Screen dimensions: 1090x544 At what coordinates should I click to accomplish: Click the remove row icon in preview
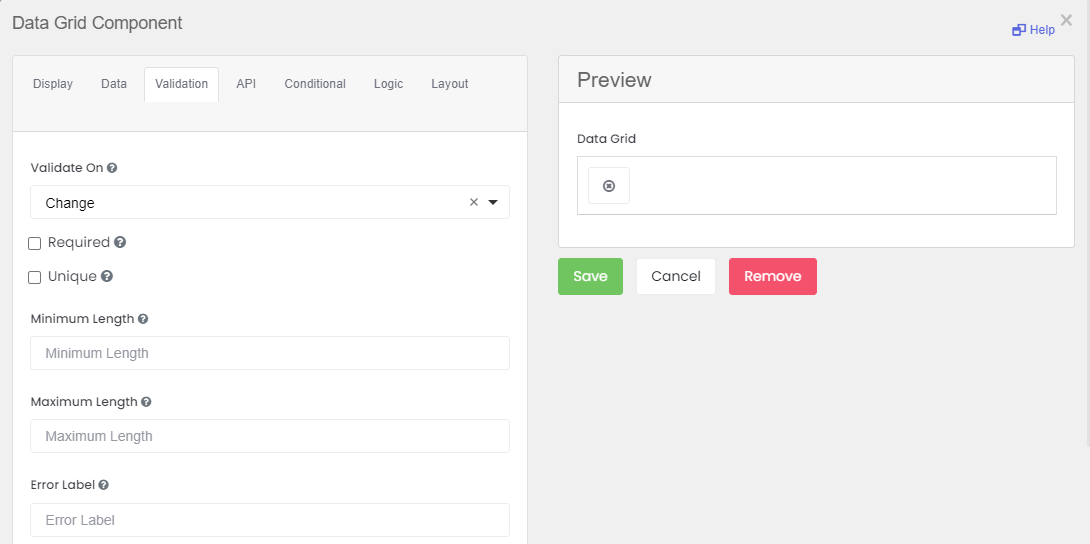[x=609, y=186]
